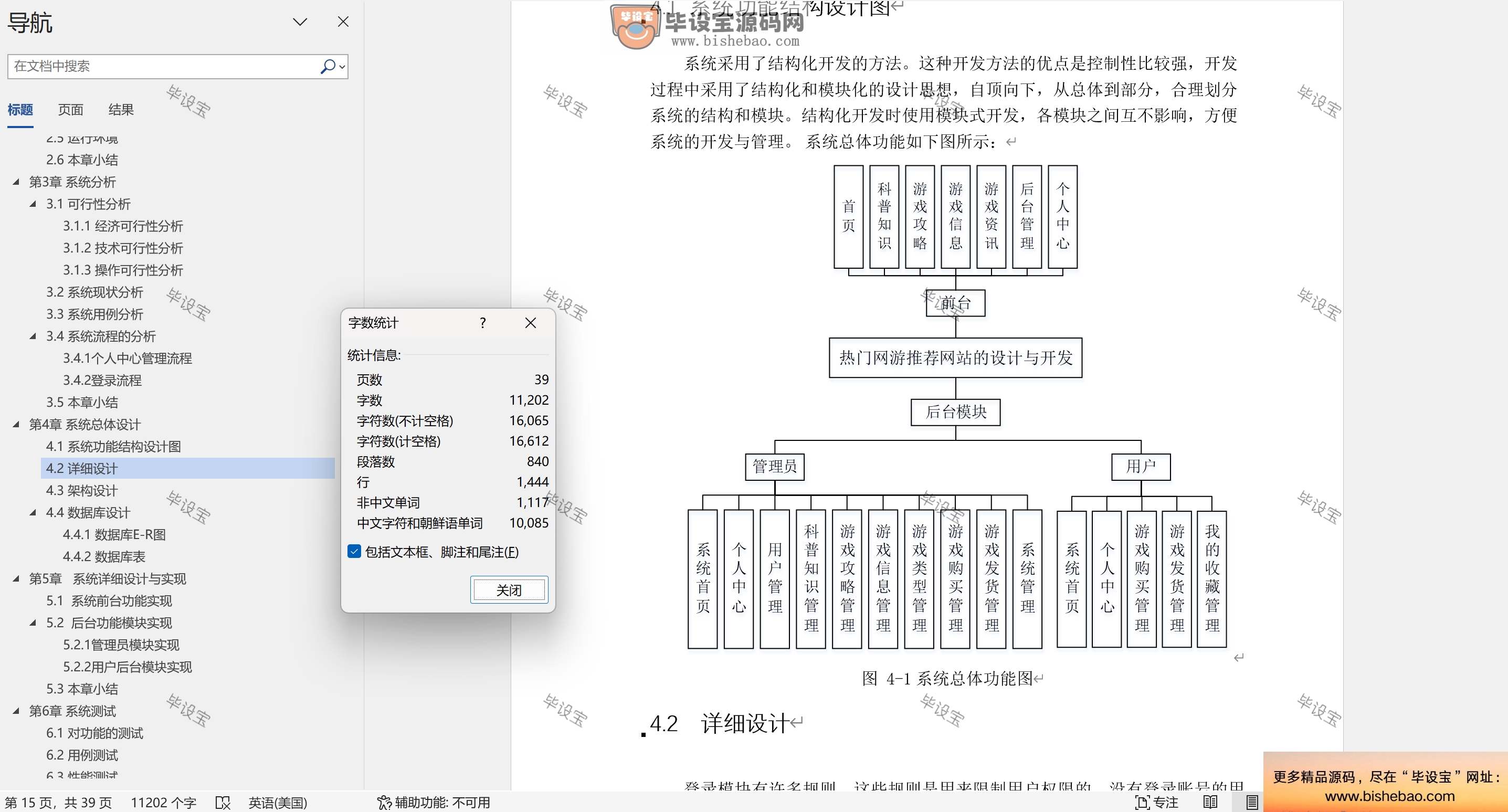This screenshot has height=812, width=1508.
Task: Go to heading 3.4.1个人中心管理流程
Action: pyautogui.click(x=127, y=358)
